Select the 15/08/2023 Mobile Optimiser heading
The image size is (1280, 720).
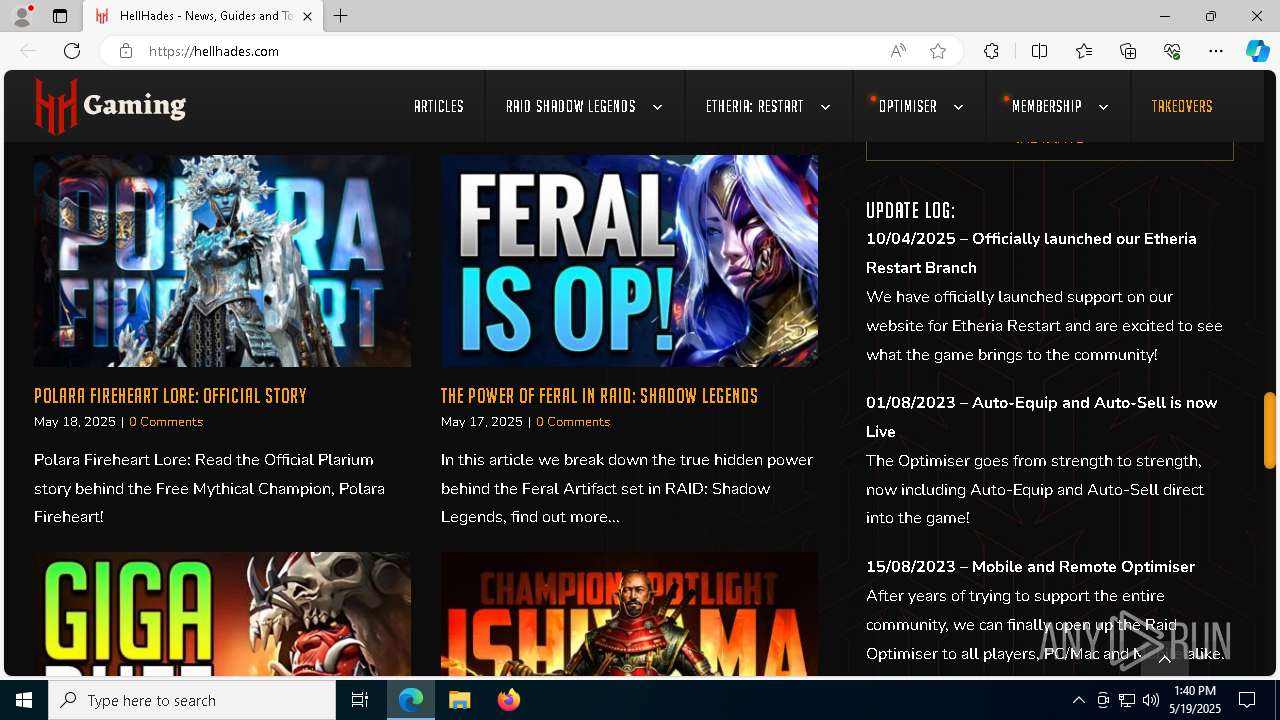(1030, 567)
